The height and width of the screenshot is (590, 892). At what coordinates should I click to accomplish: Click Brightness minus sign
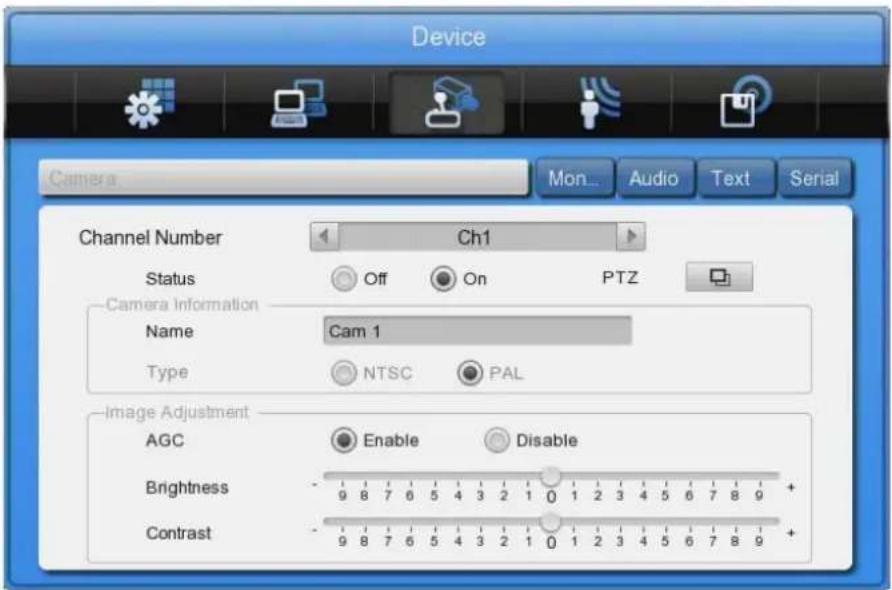click(314, 485)
